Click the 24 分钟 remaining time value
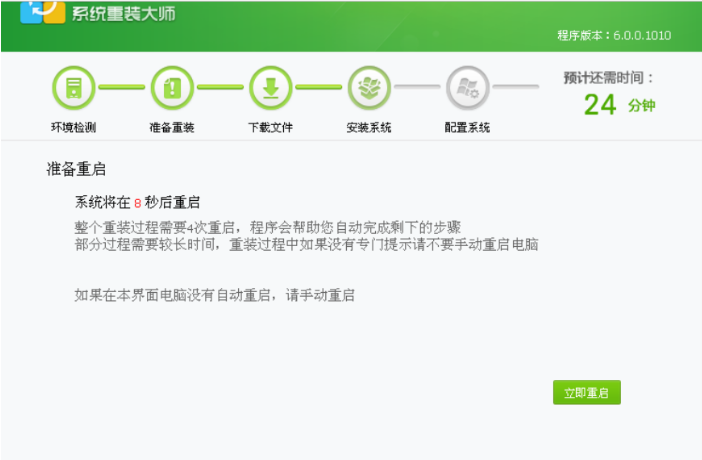702x460 pixels. coord(620,105)
